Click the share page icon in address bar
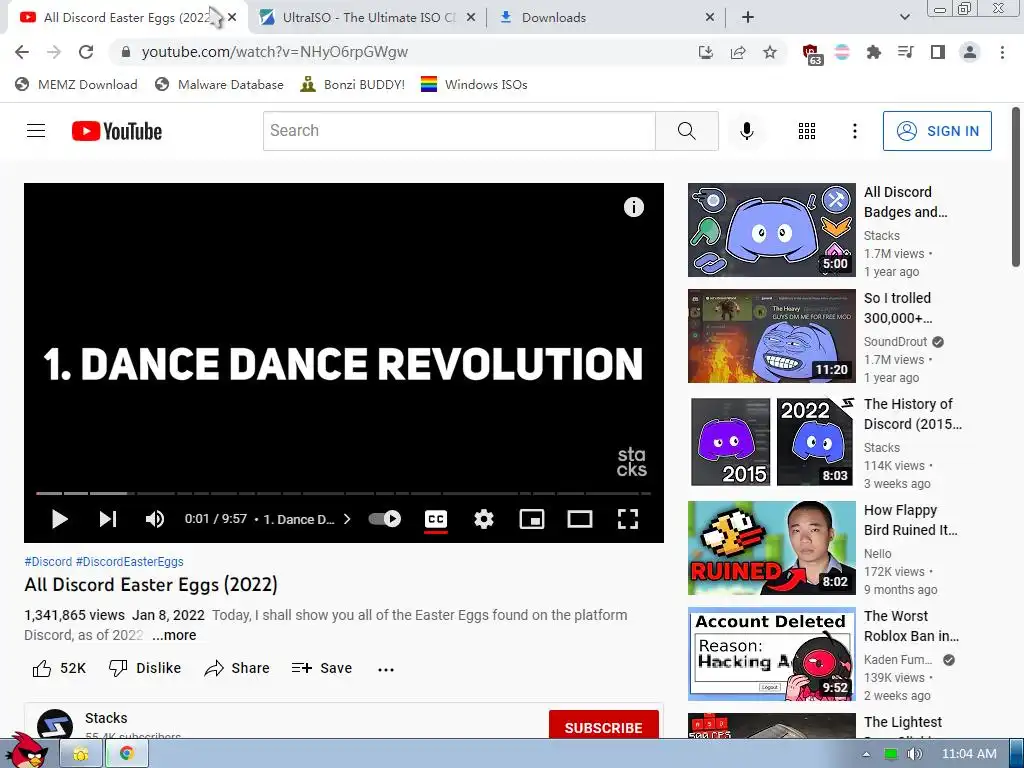 tap(738, 52)
